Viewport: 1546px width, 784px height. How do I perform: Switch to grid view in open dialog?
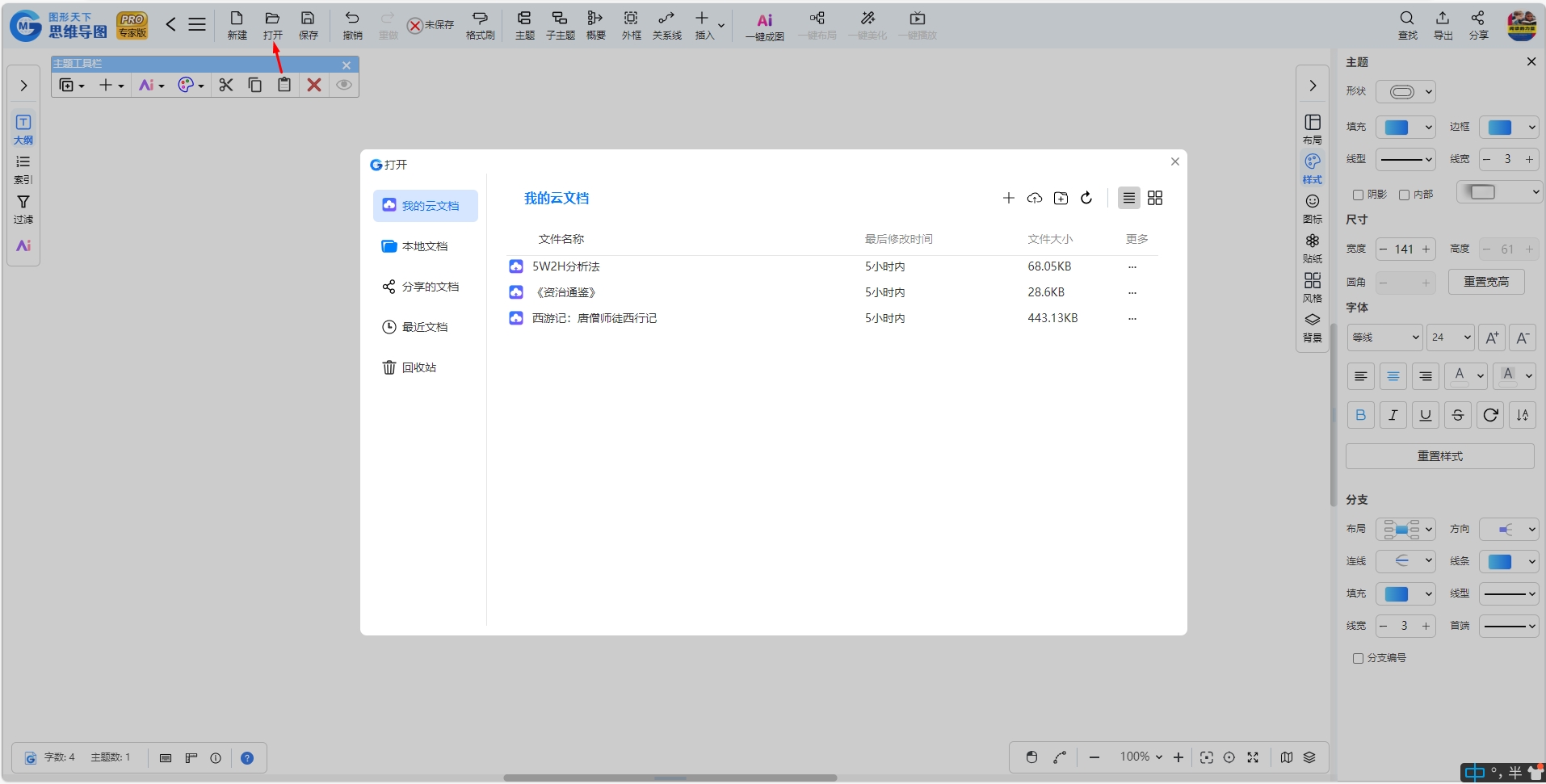(1155, 198)
